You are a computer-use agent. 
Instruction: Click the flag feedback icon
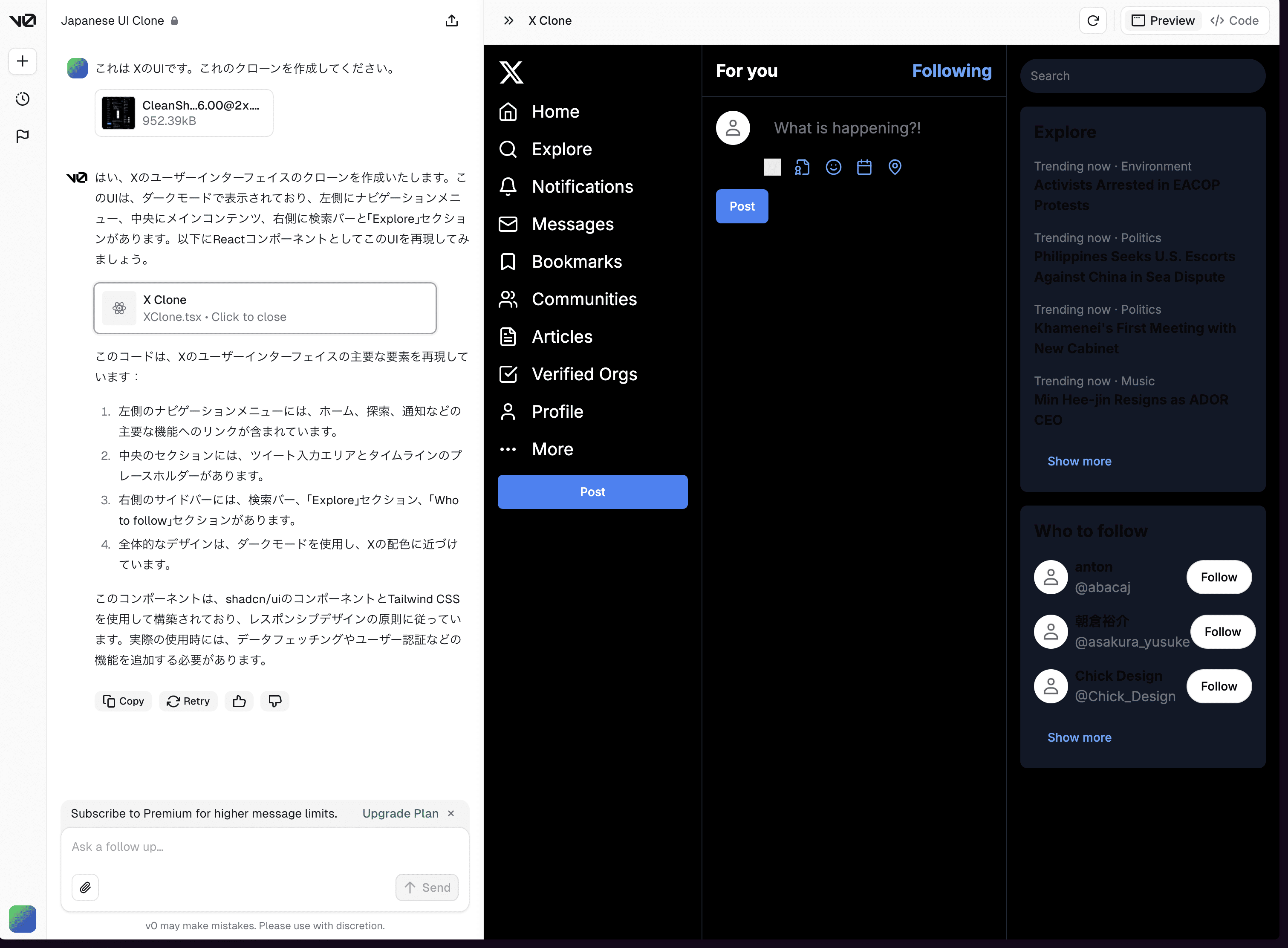click(22, 136)
